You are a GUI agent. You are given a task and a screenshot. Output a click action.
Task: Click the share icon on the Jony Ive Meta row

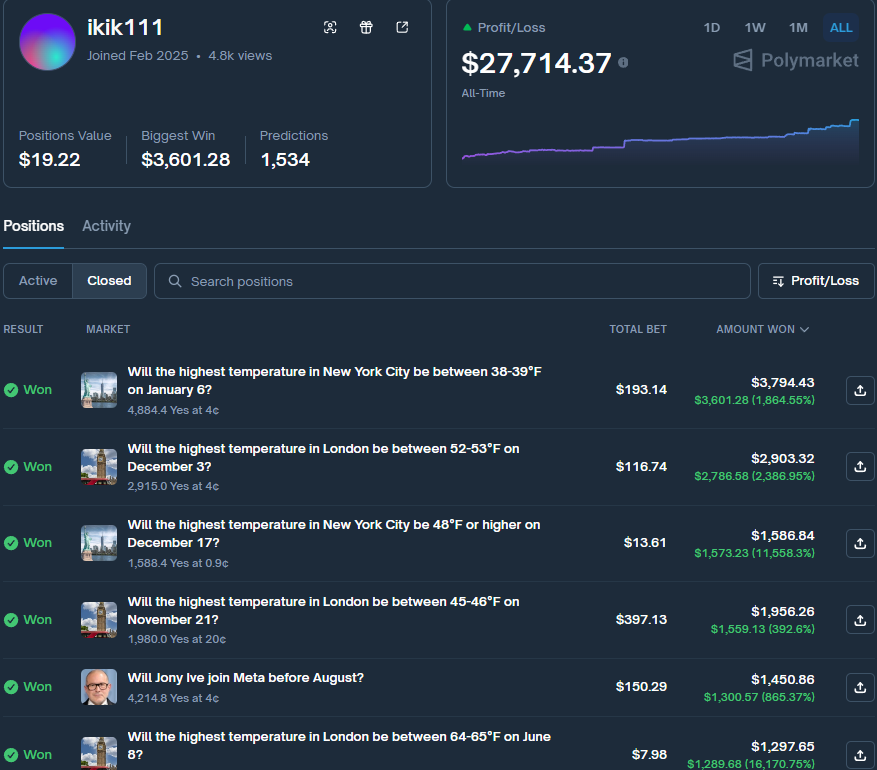pyautogui.click(x=859, y=687)
